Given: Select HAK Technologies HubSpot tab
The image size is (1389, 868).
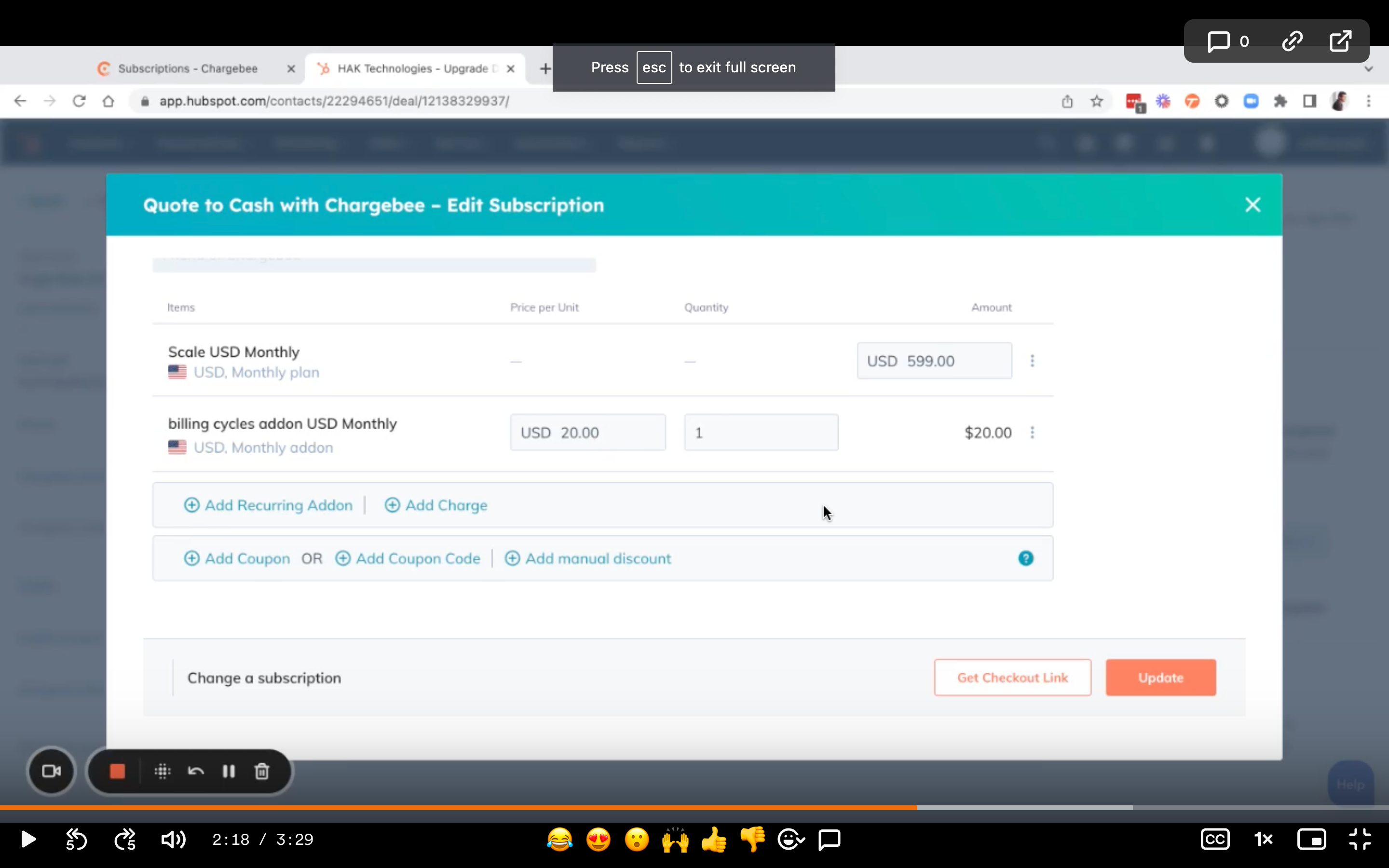Looking at the screenshot, I should click(x=412, y=69).
